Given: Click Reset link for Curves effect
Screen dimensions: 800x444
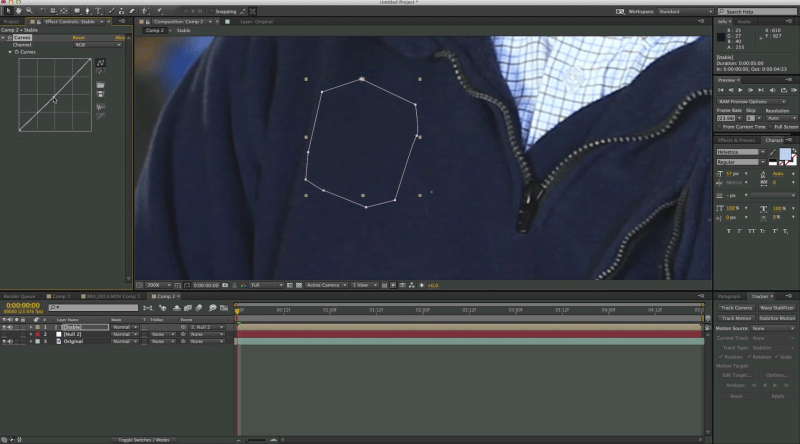Looking at the screenshot, I should [78, 38].
